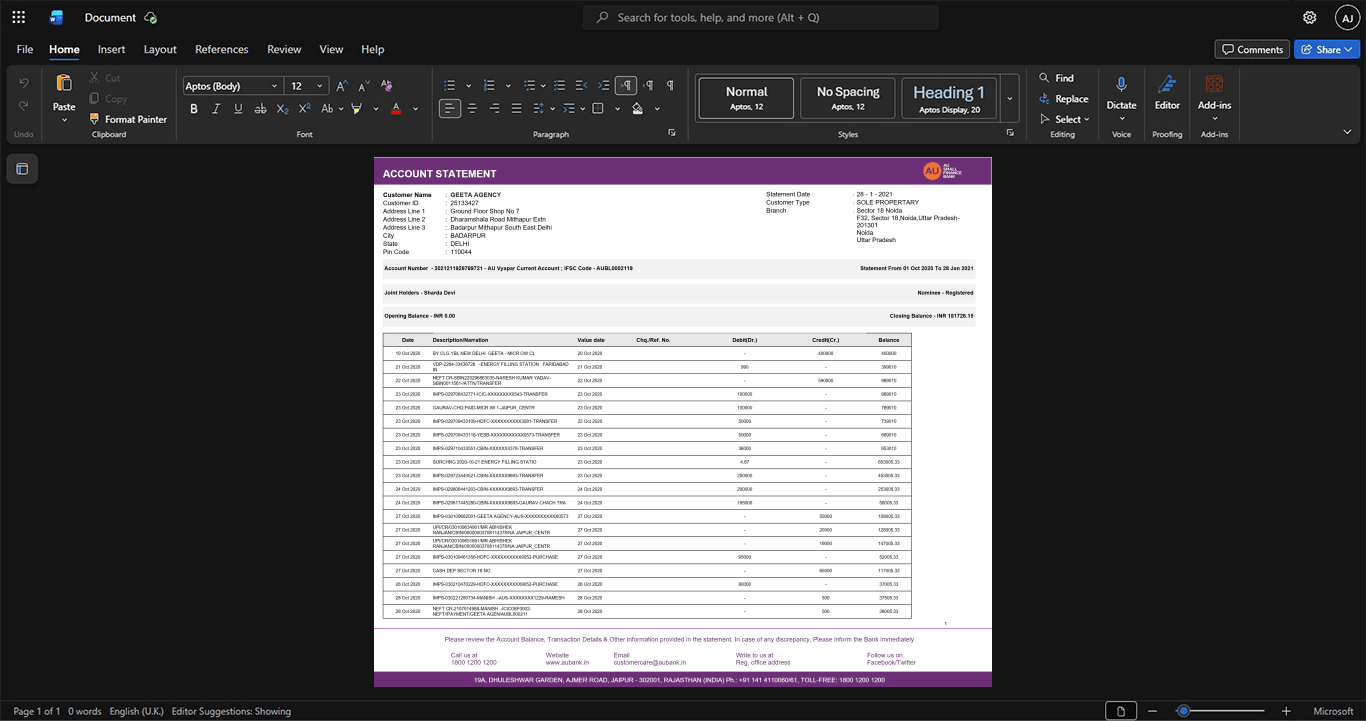Click the Numbering list icon
Viewport: 1366px width, 721px height.
[x=489, y=86]
